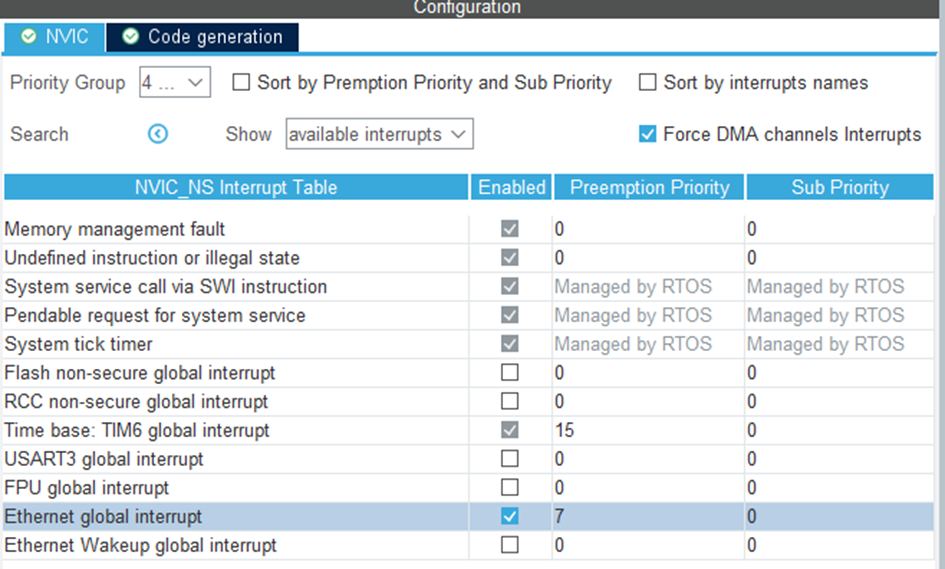The image size is (945, 569).
Task: Click the Preemption Priority column header
Action: [x=649, y=187]
